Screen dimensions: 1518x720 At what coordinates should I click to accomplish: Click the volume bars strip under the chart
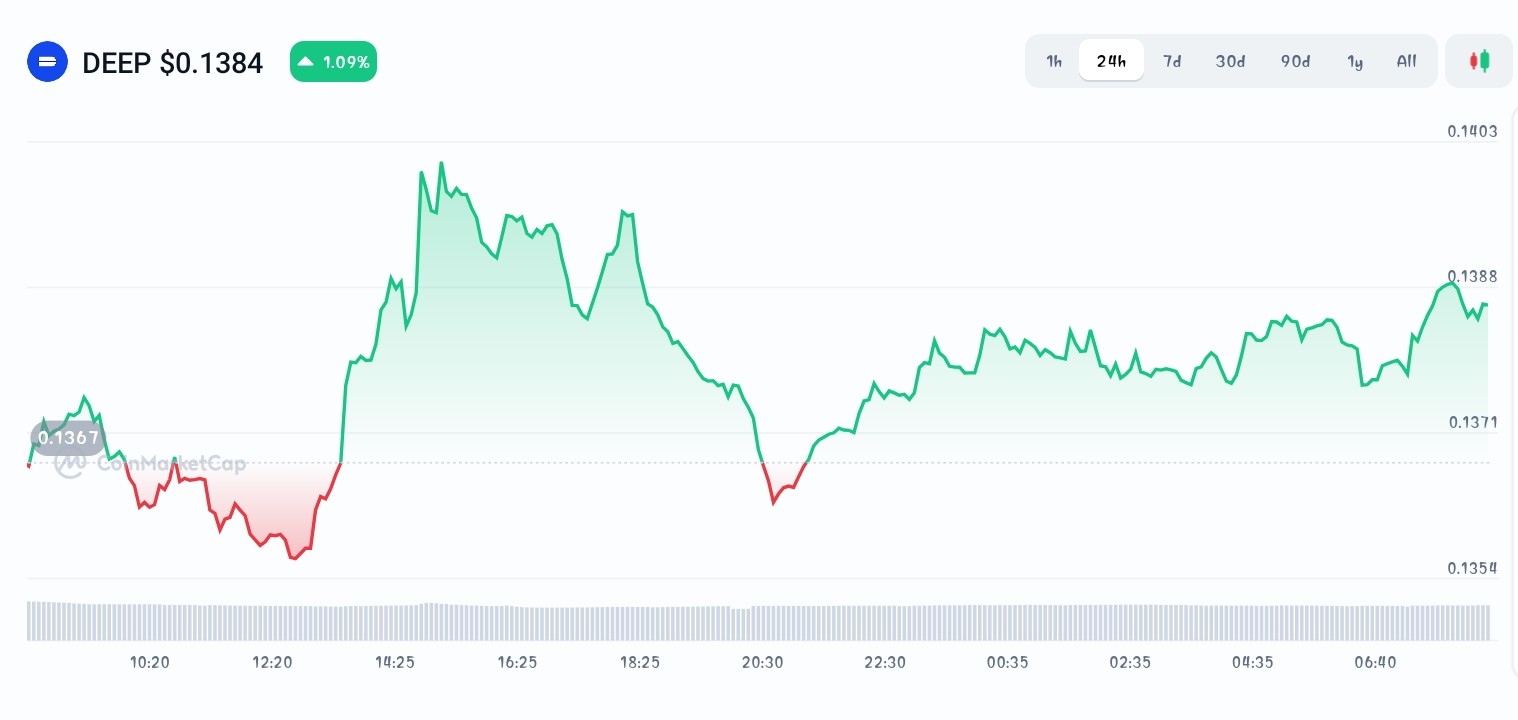[x=758, y=621]
